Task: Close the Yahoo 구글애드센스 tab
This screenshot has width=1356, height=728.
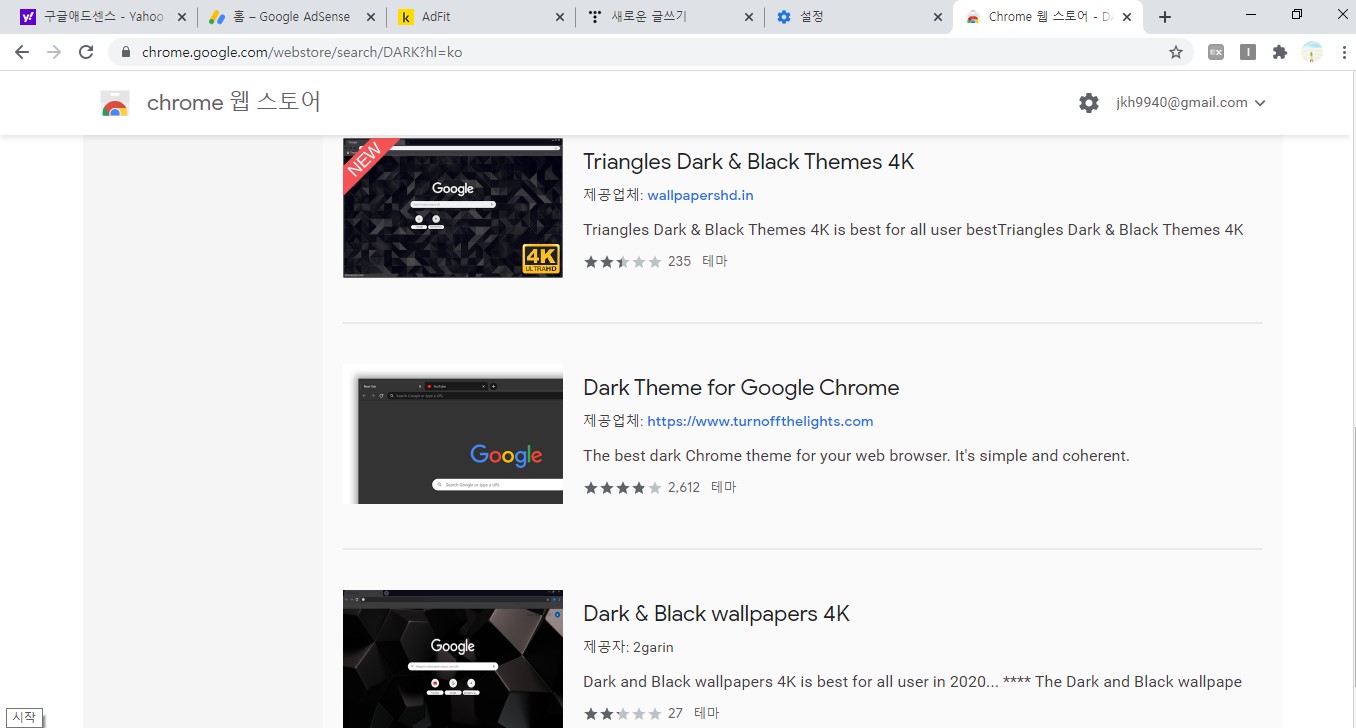Action: coord(181,17)
